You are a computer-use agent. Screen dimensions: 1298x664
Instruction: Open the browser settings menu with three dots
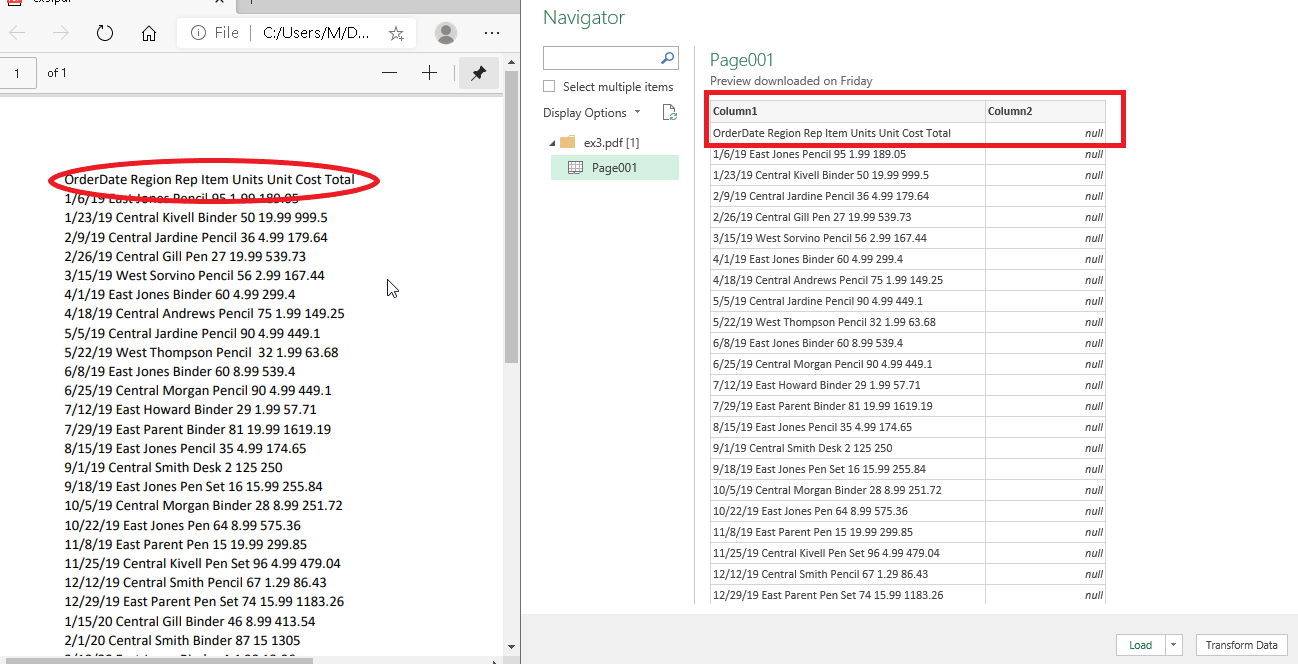click(x=492, y=33)
